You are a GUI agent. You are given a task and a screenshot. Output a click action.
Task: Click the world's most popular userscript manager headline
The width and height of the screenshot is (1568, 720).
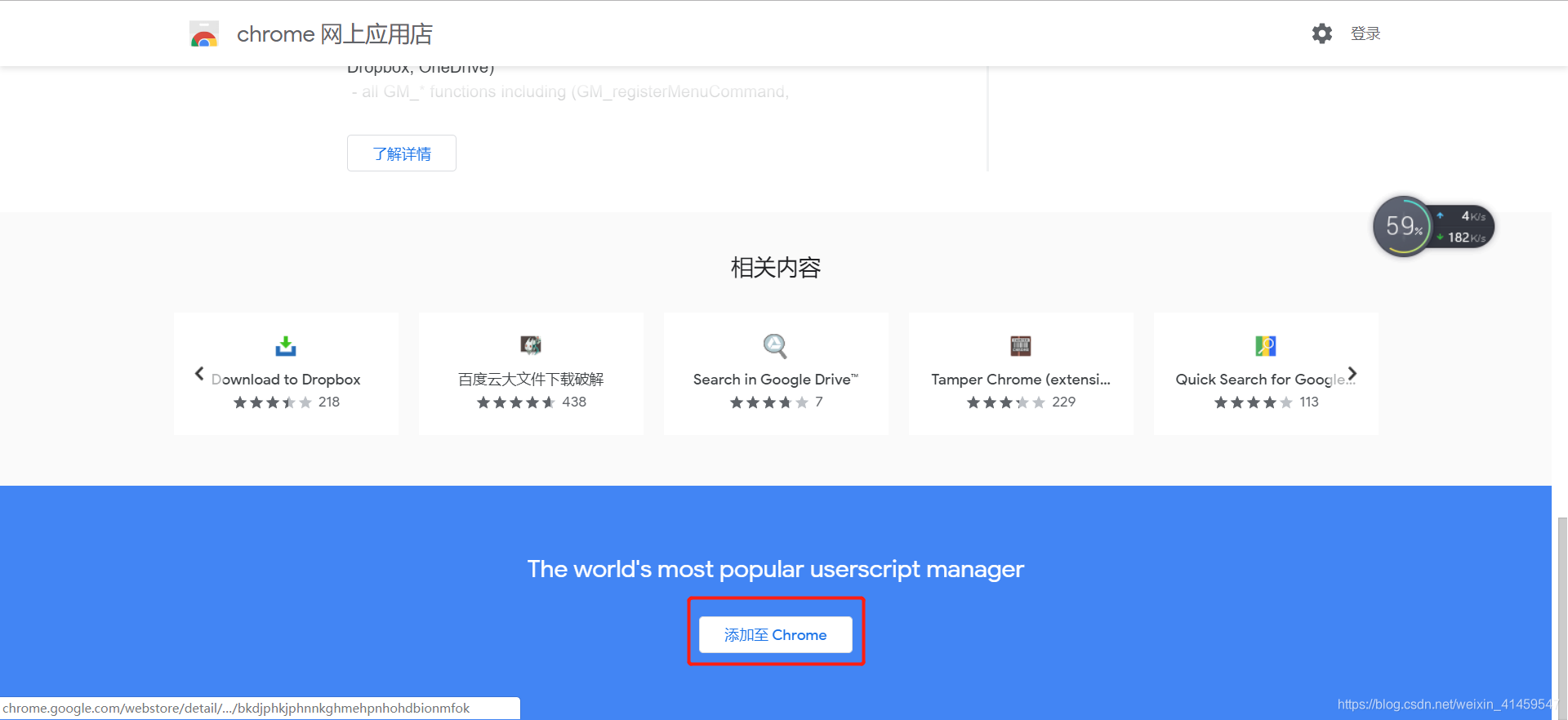(776, 569)
